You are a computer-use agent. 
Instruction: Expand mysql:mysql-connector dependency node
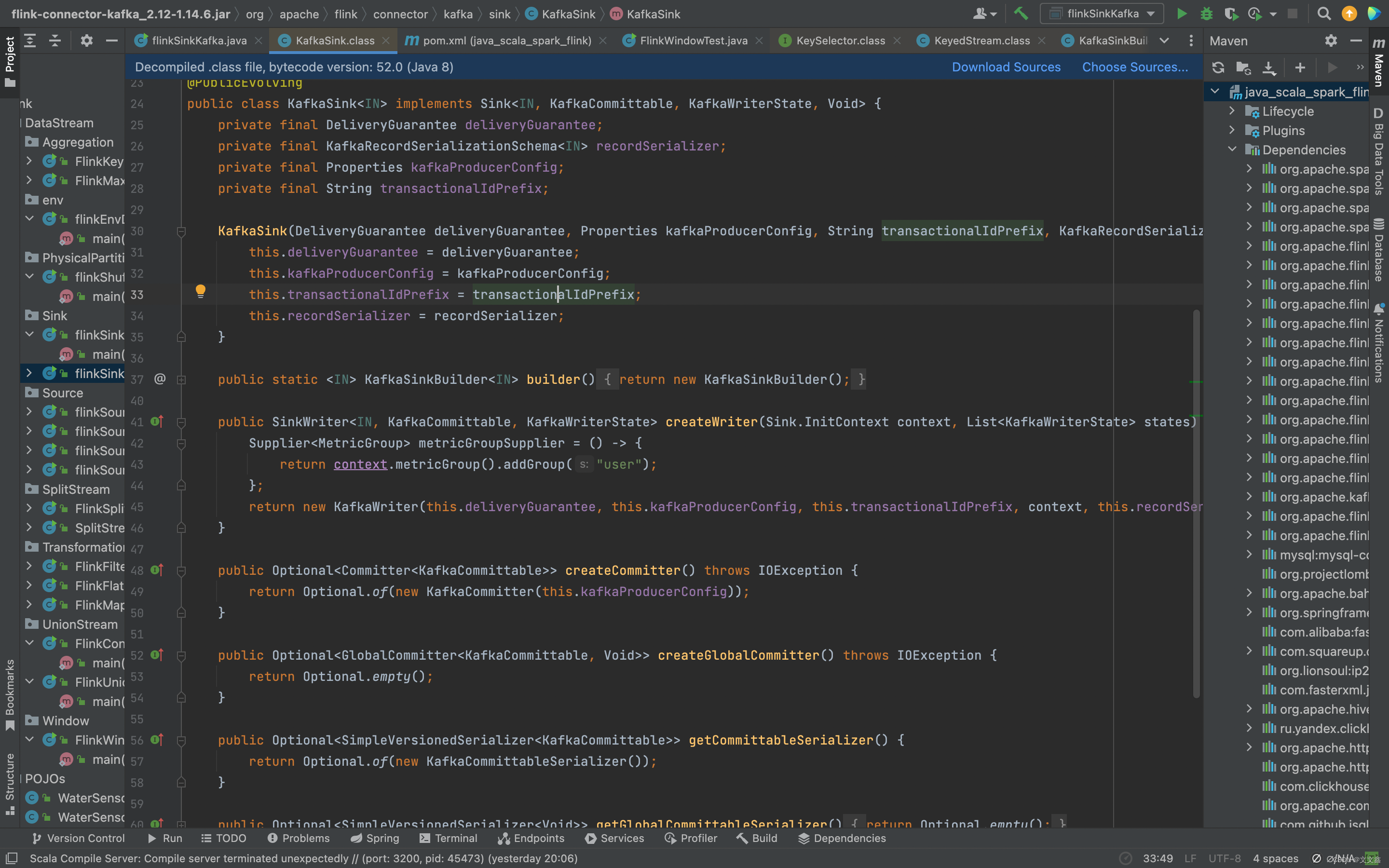click(1249, 555)
